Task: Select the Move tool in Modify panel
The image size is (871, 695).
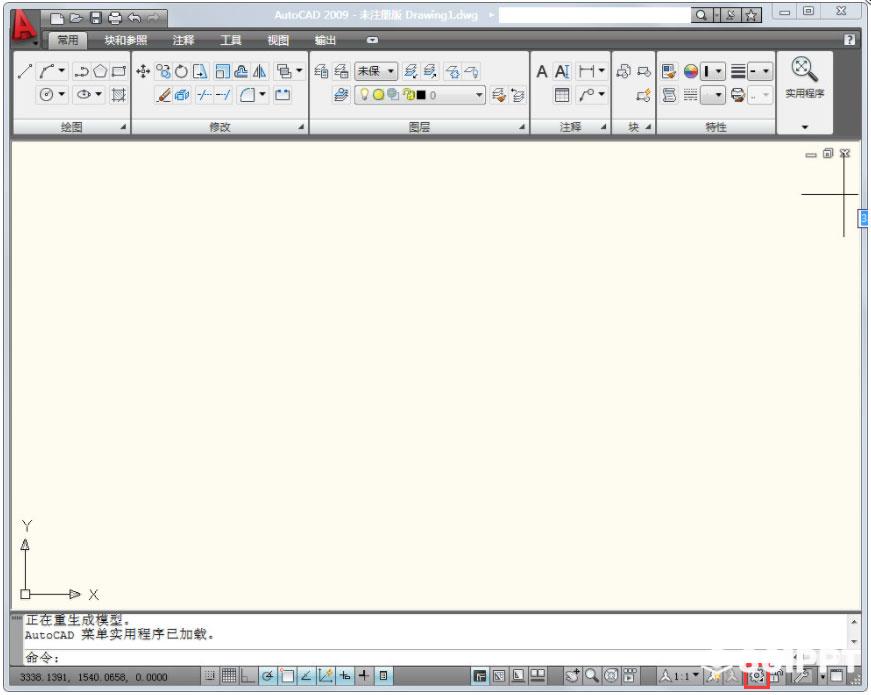Action: click(143, 71)
